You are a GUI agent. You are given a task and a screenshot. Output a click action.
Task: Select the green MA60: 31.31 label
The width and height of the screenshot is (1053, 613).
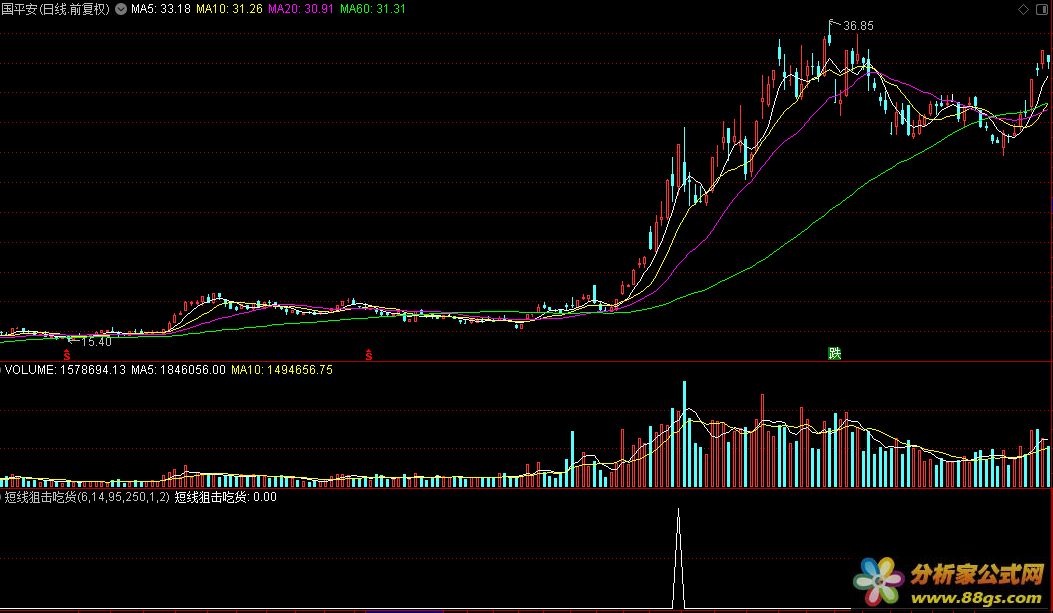coord(373,9)
